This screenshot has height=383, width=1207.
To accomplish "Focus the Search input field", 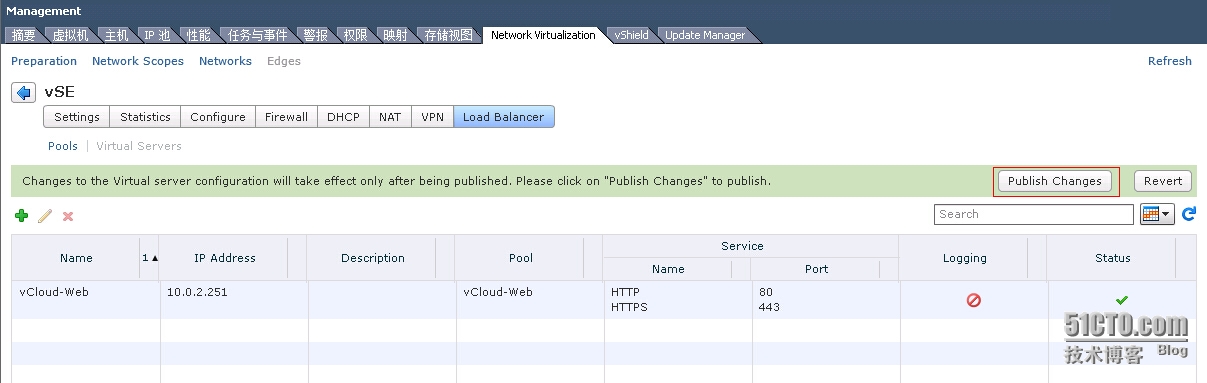I will coord(1034,214).
